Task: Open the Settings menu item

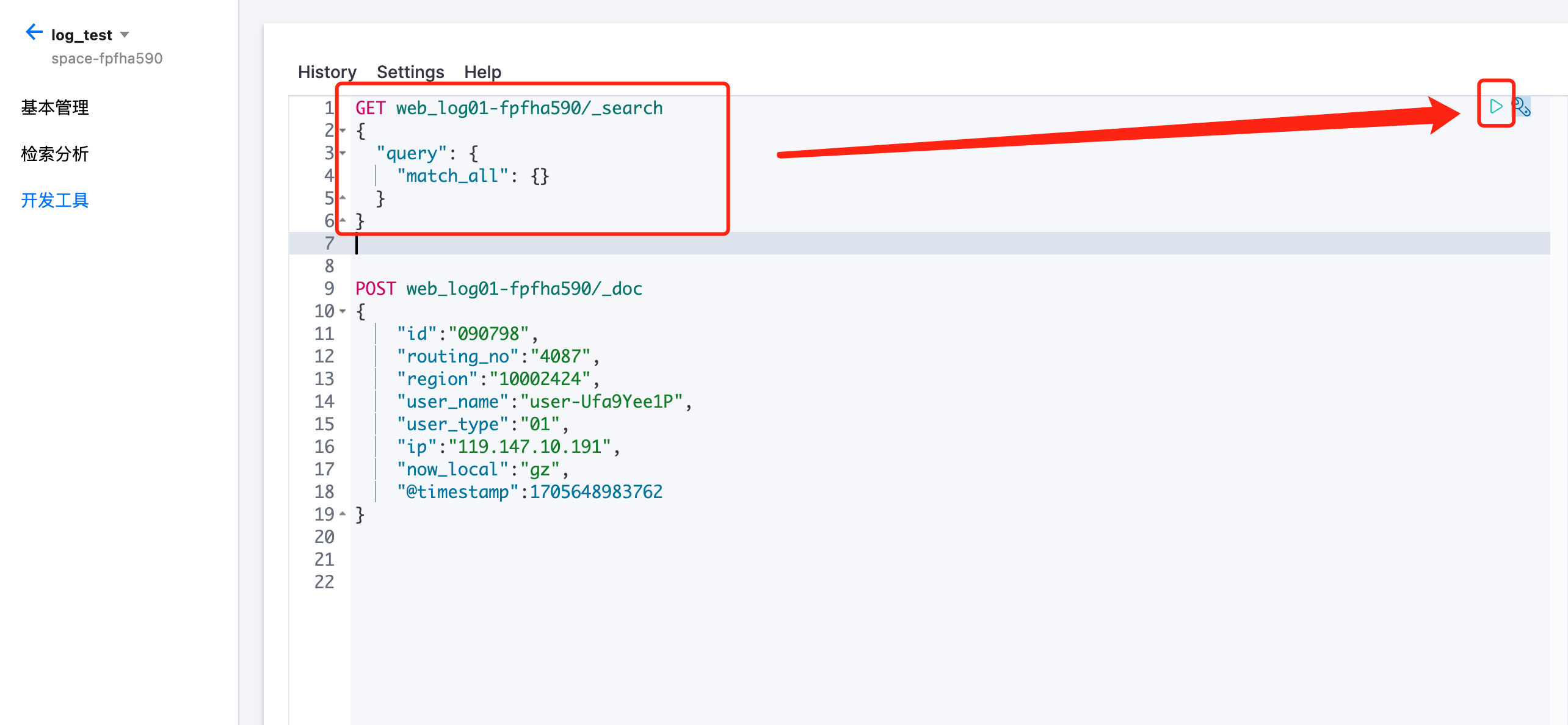Action: point(410,72)
